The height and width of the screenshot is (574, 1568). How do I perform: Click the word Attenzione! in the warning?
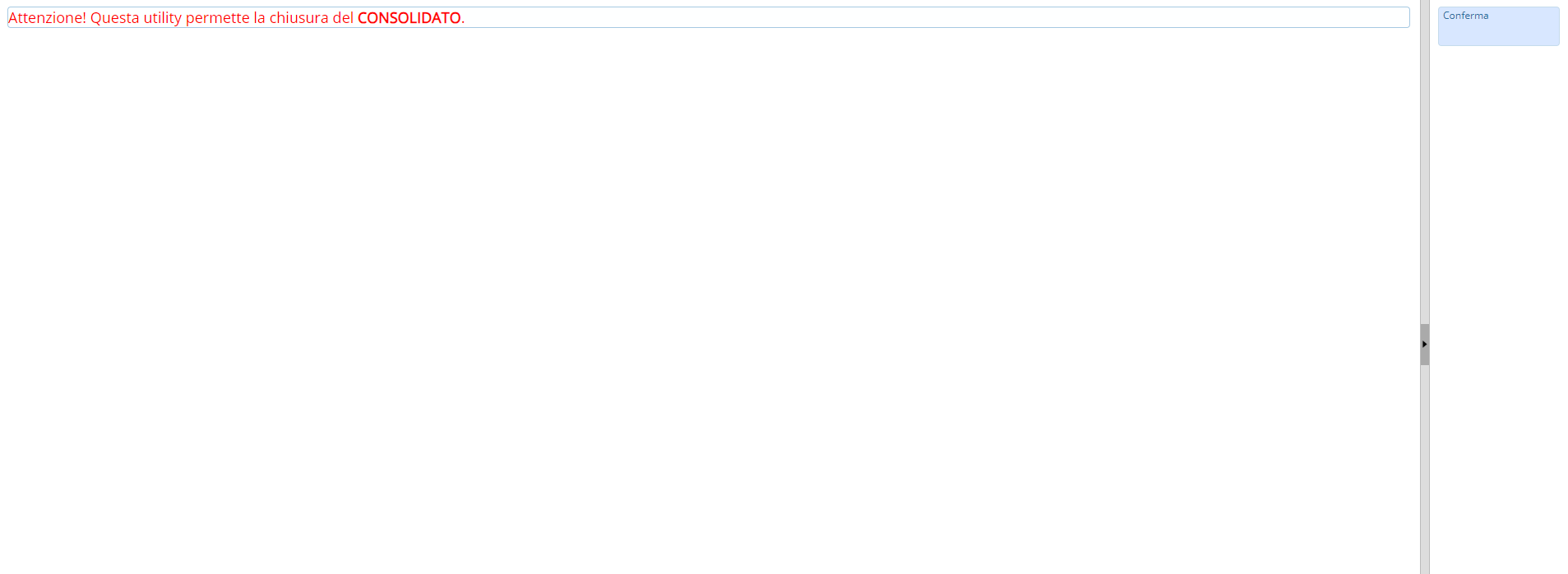click(47, 18)
